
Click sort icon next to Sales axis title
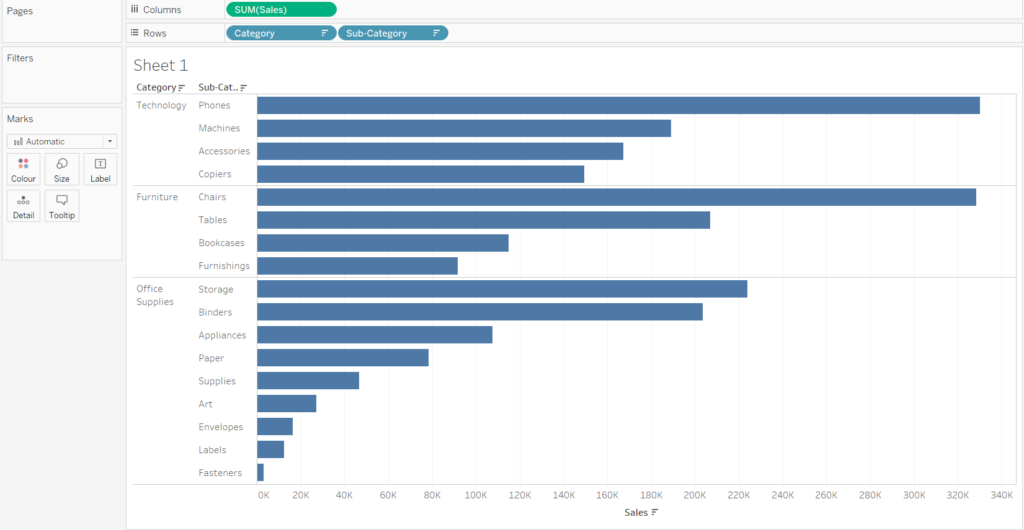(x=654, y=512)
